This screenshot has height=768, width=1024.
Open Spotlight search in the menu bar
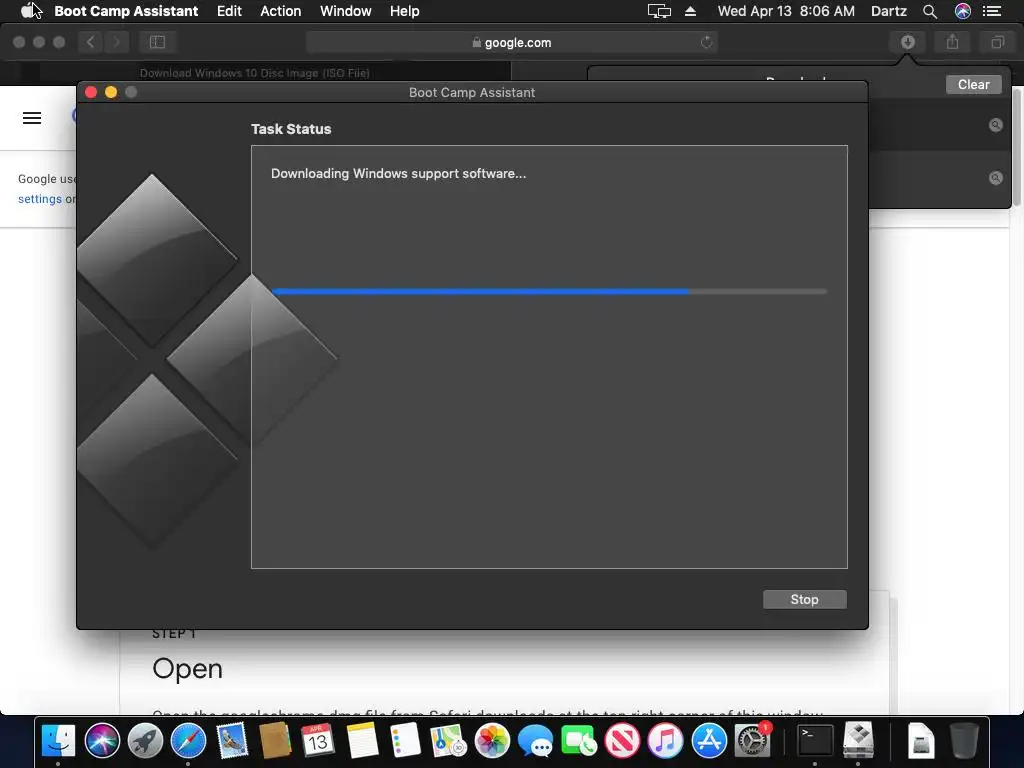click(x=930, y=11)
